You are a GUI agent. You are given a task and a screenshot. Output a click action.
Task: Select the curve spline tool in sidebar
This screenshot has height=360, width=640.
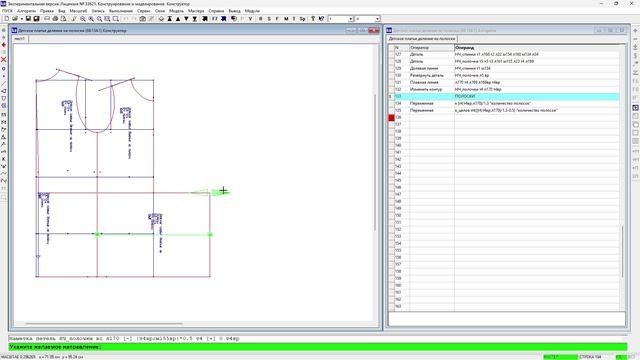click(x=4, y=173)
